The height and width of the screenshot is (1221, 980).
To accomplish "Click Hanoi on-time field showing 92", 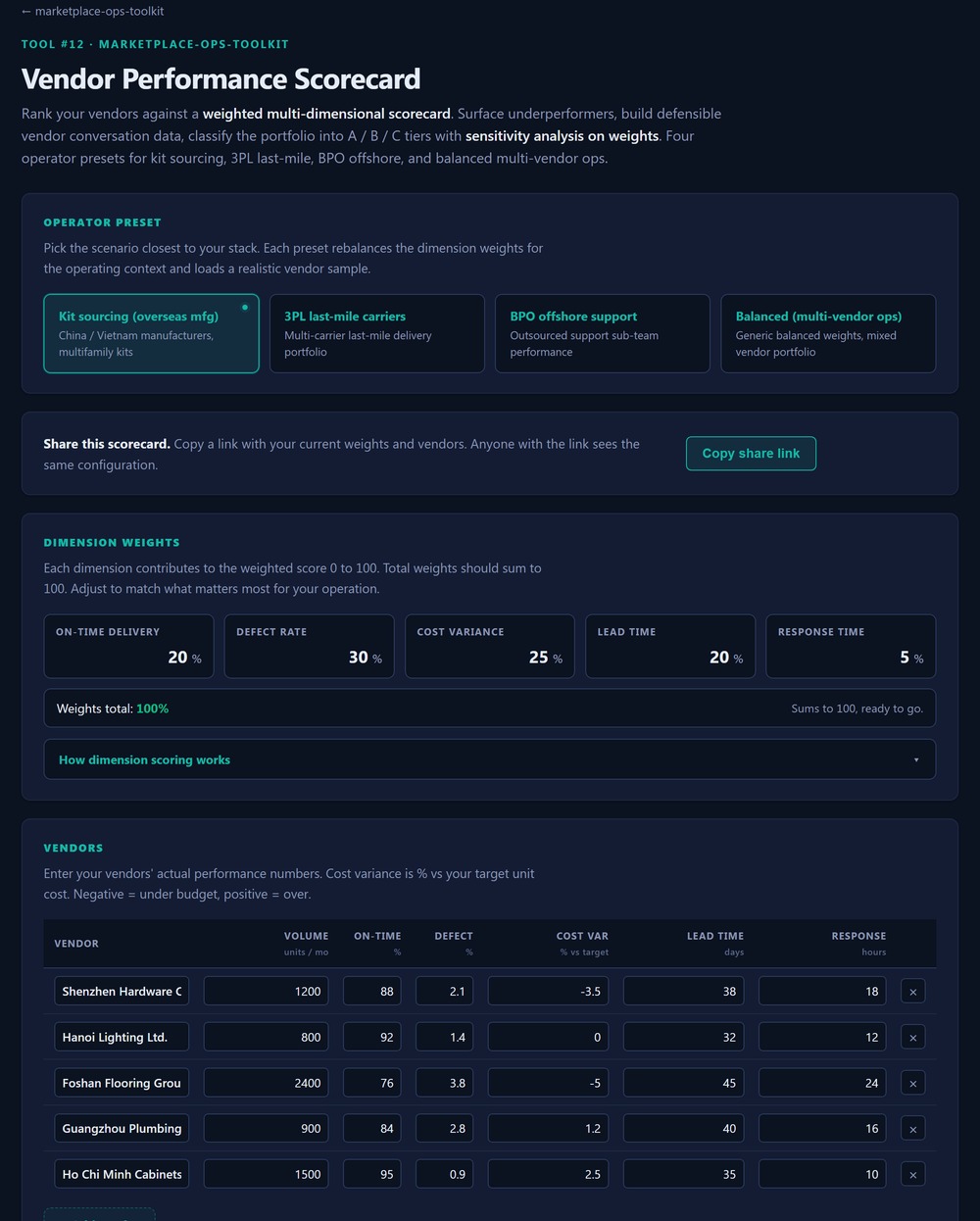I will click(x=371, y=1037).
